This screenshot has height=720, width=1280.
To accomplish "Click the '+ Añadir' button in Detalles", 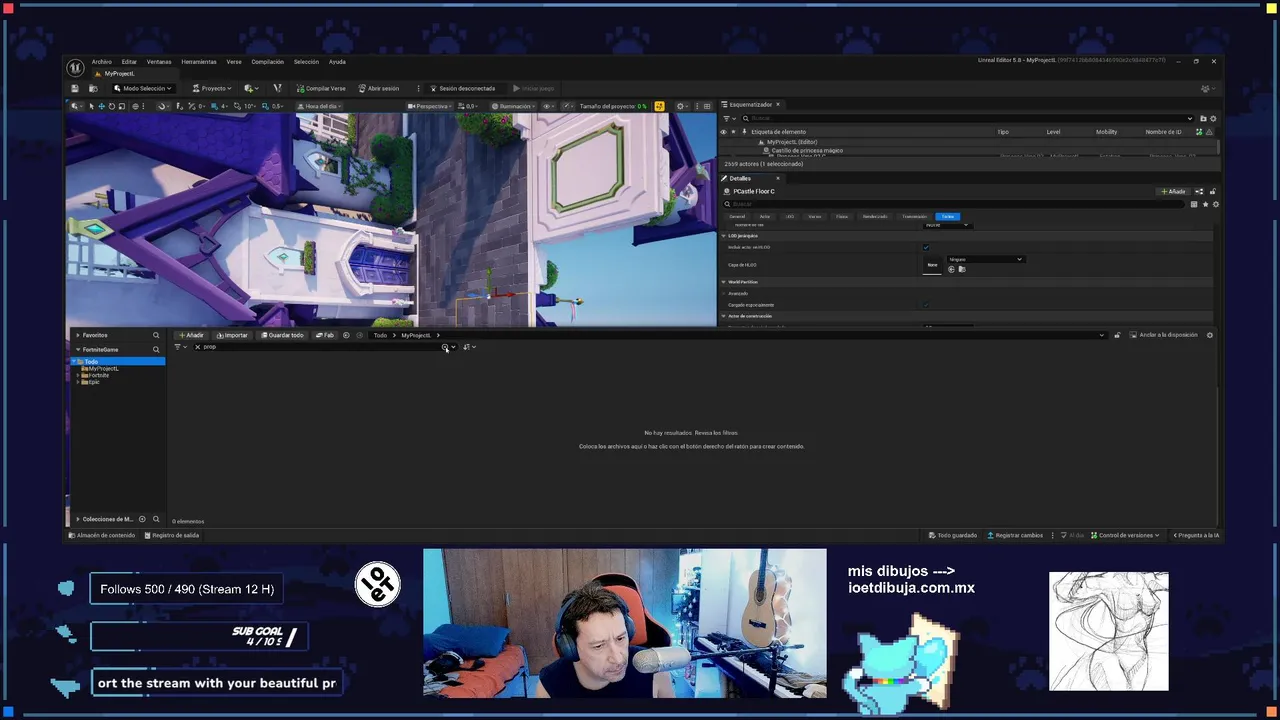I will (1173, 191).
